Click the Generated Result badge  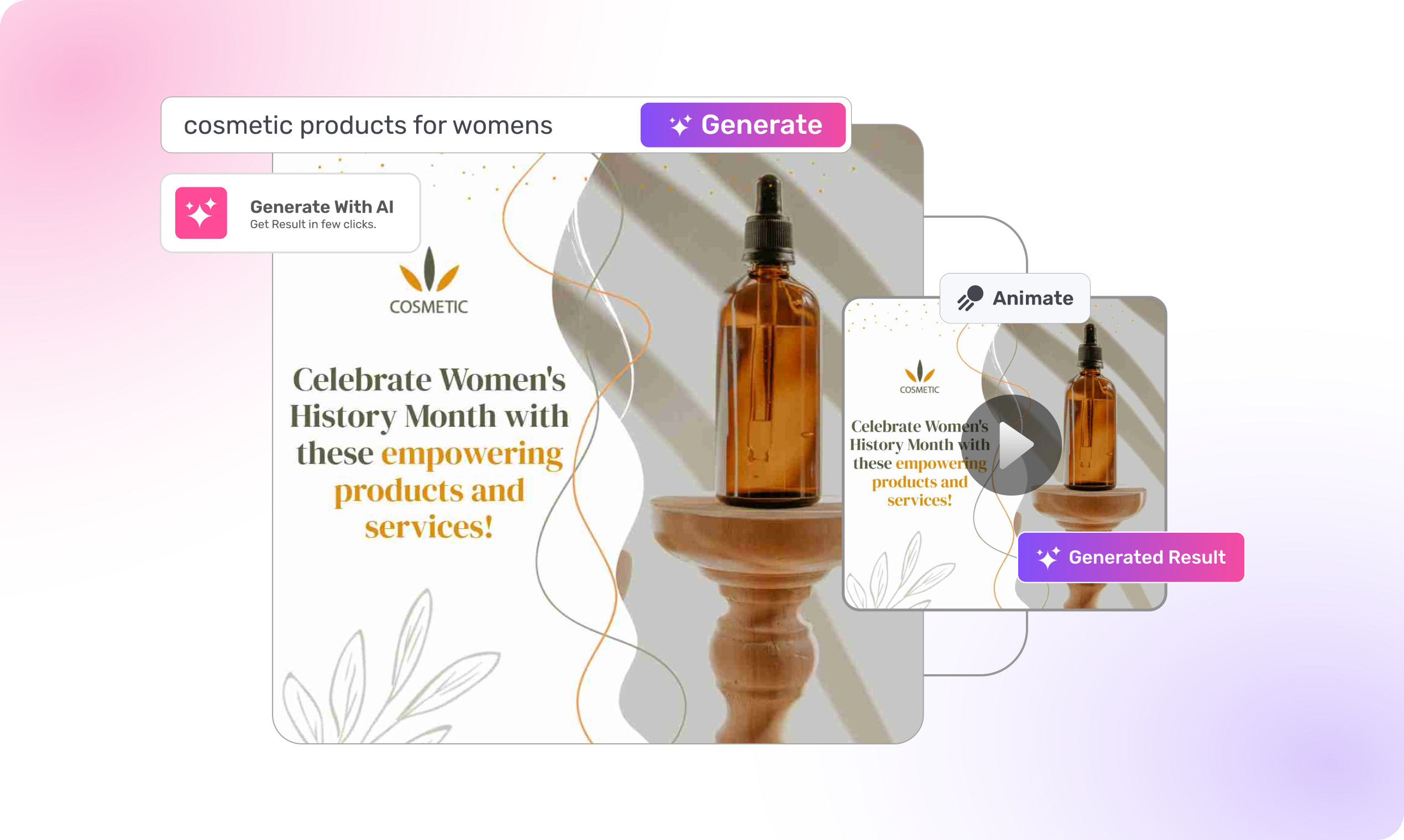[1130, 557]
